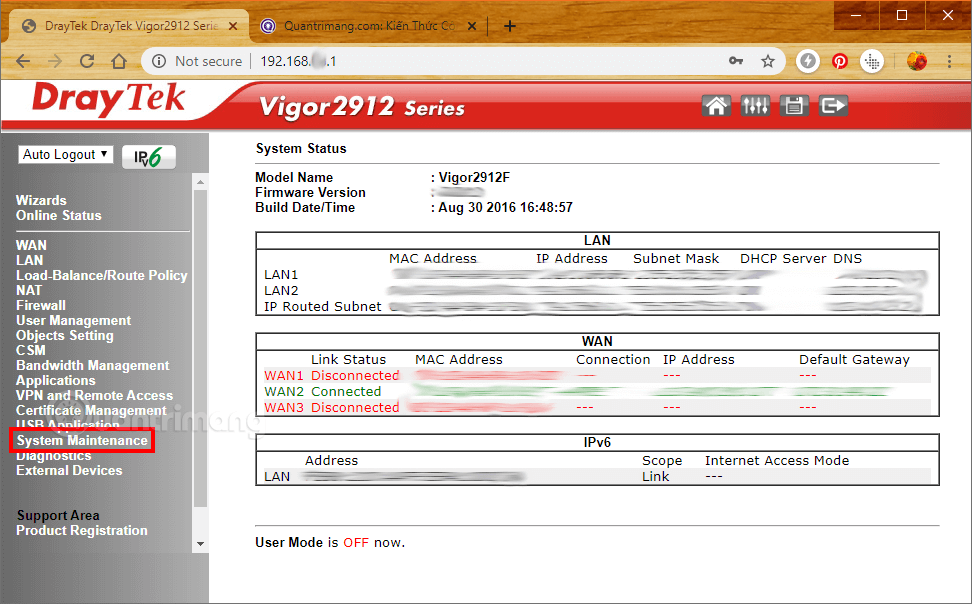
Task: Click the System Status heading
Action: tap(301, 149)
